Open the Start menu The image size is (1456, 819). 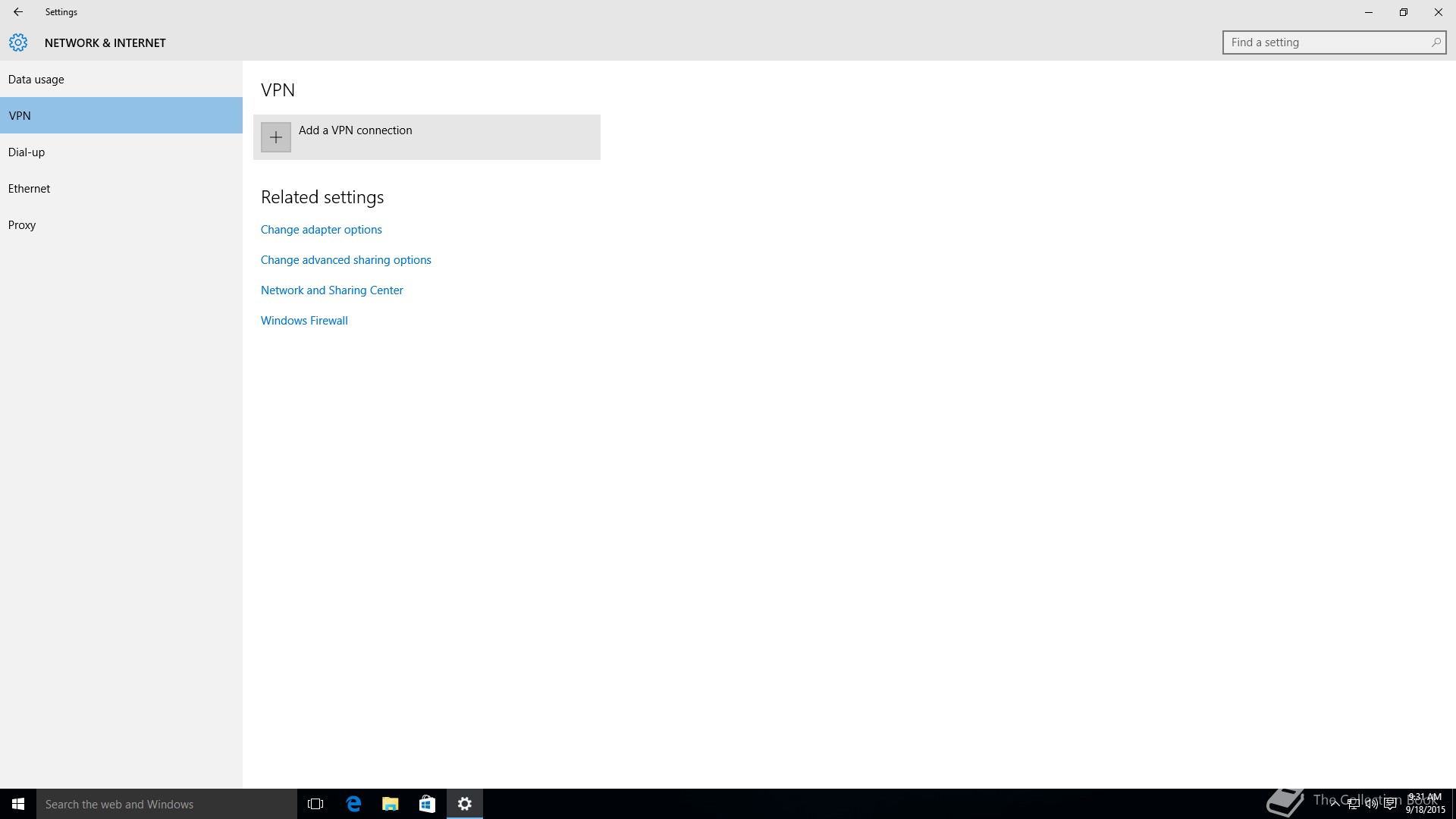(18, 804)
